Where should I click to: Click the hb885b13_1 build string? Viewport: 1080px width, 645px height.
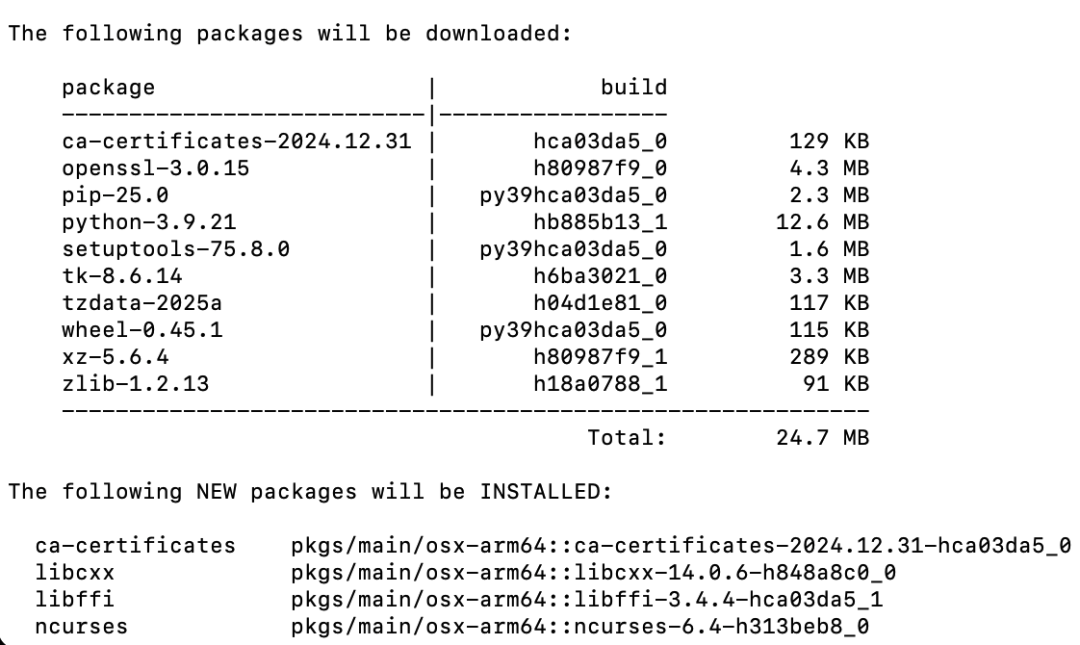600,222
